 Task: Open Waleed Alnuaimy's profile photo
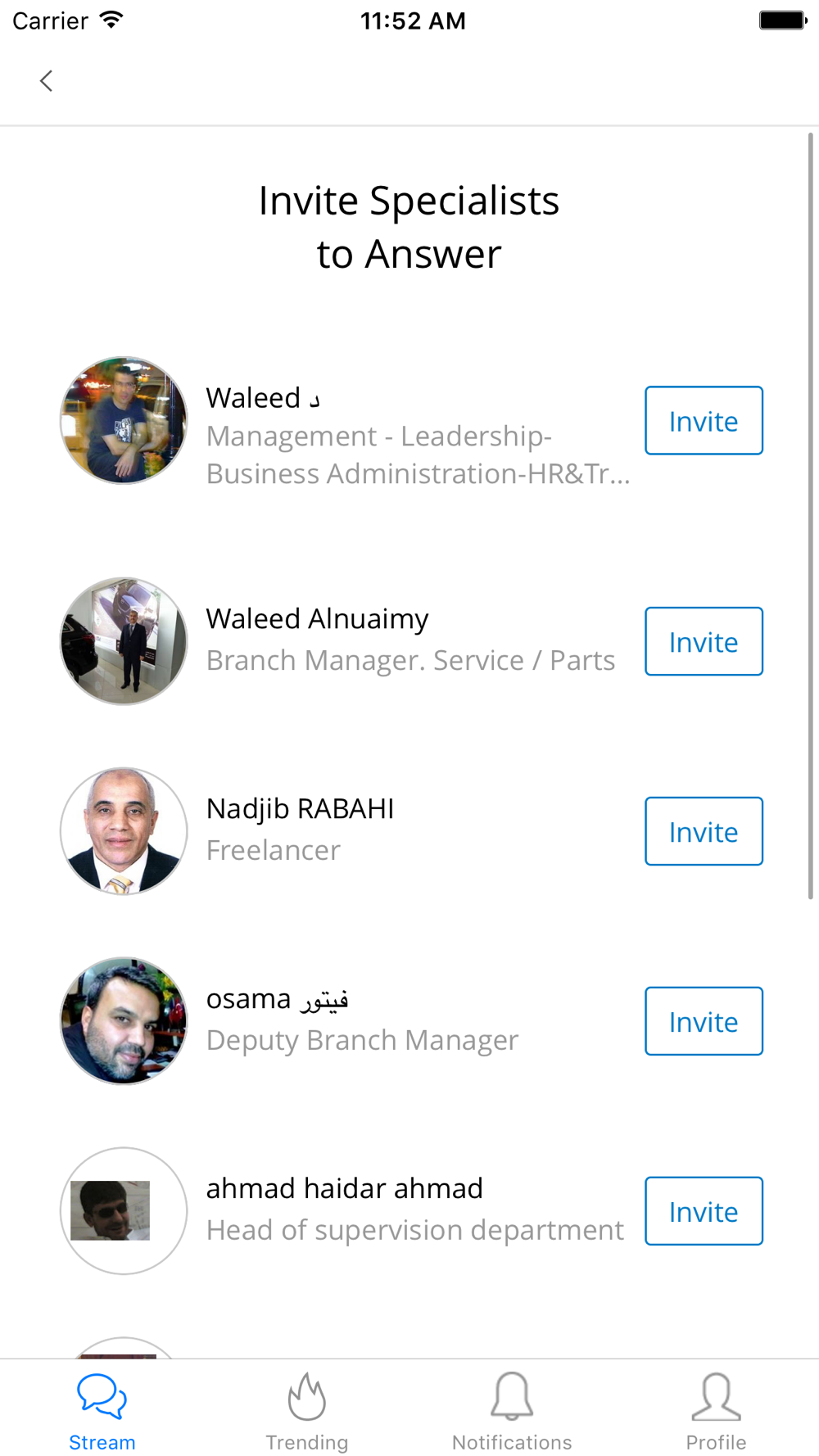pyautogui.click(x=124, y=641)
